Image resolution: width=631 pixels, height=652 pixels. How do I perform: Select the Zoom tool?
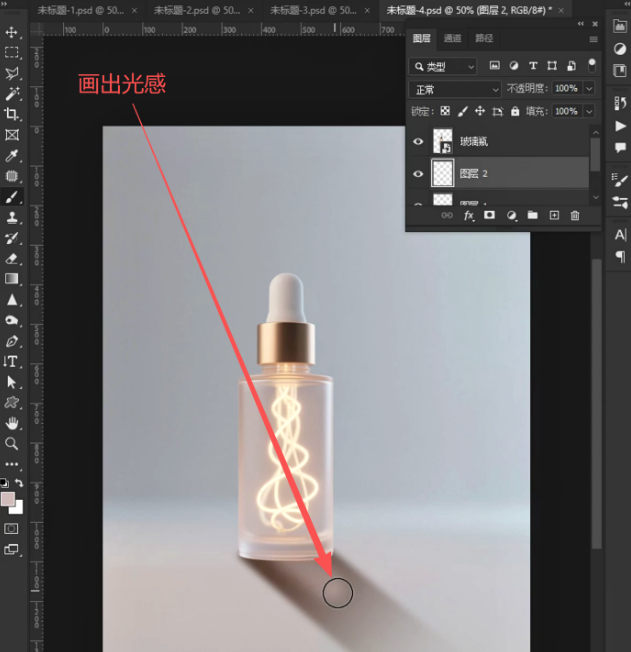11,444
